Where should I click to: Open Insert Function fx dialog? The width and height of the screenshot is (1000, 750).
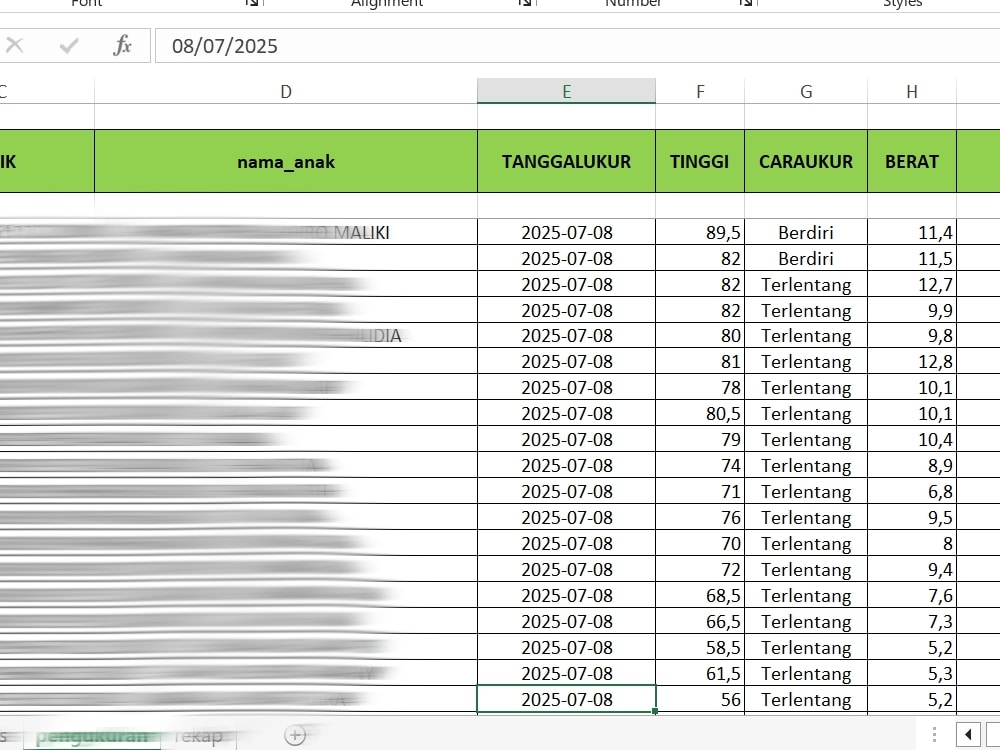coord(122,45)
